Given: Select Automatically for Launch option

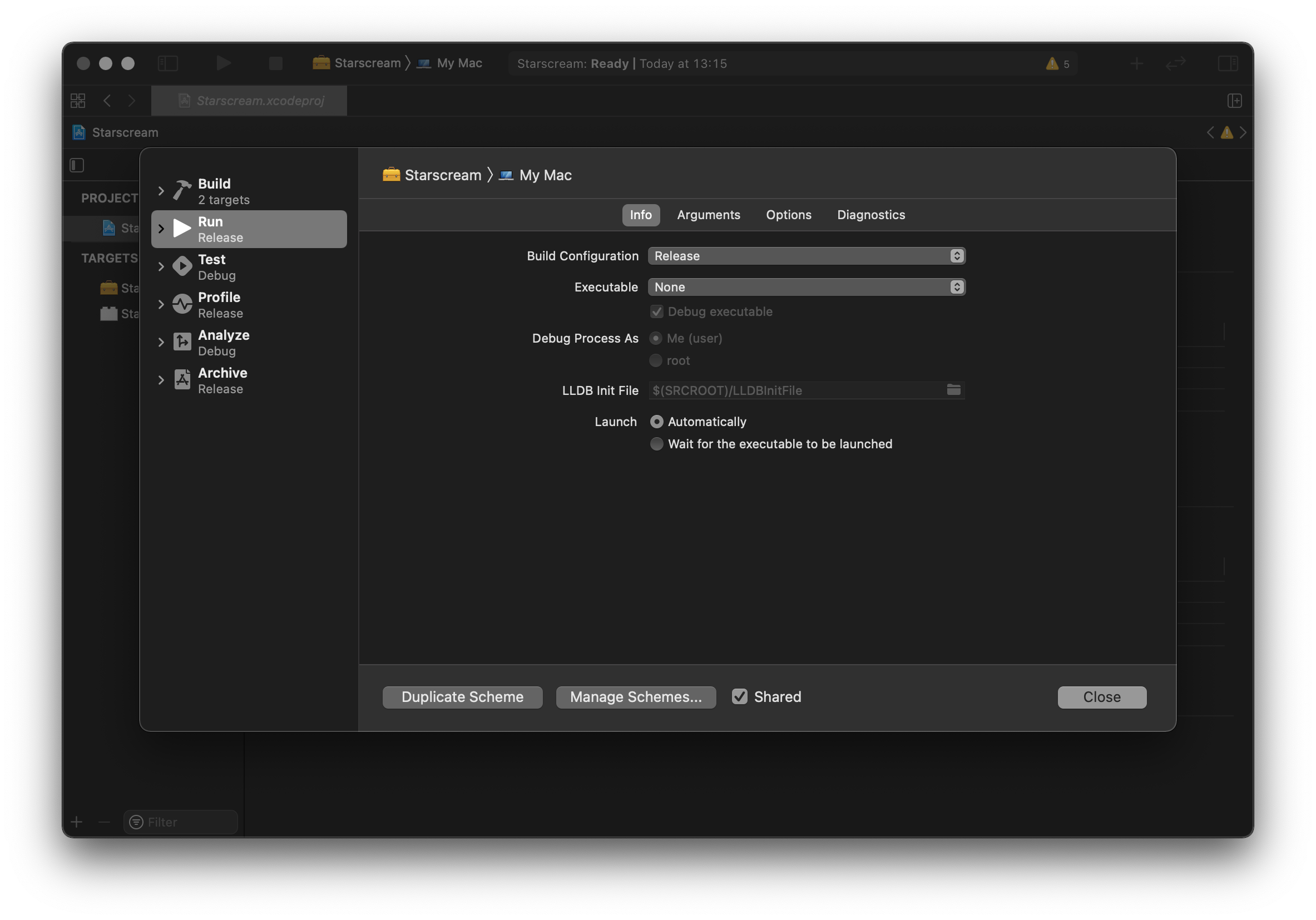Looking at the screenshot, I should pos(655,421).
